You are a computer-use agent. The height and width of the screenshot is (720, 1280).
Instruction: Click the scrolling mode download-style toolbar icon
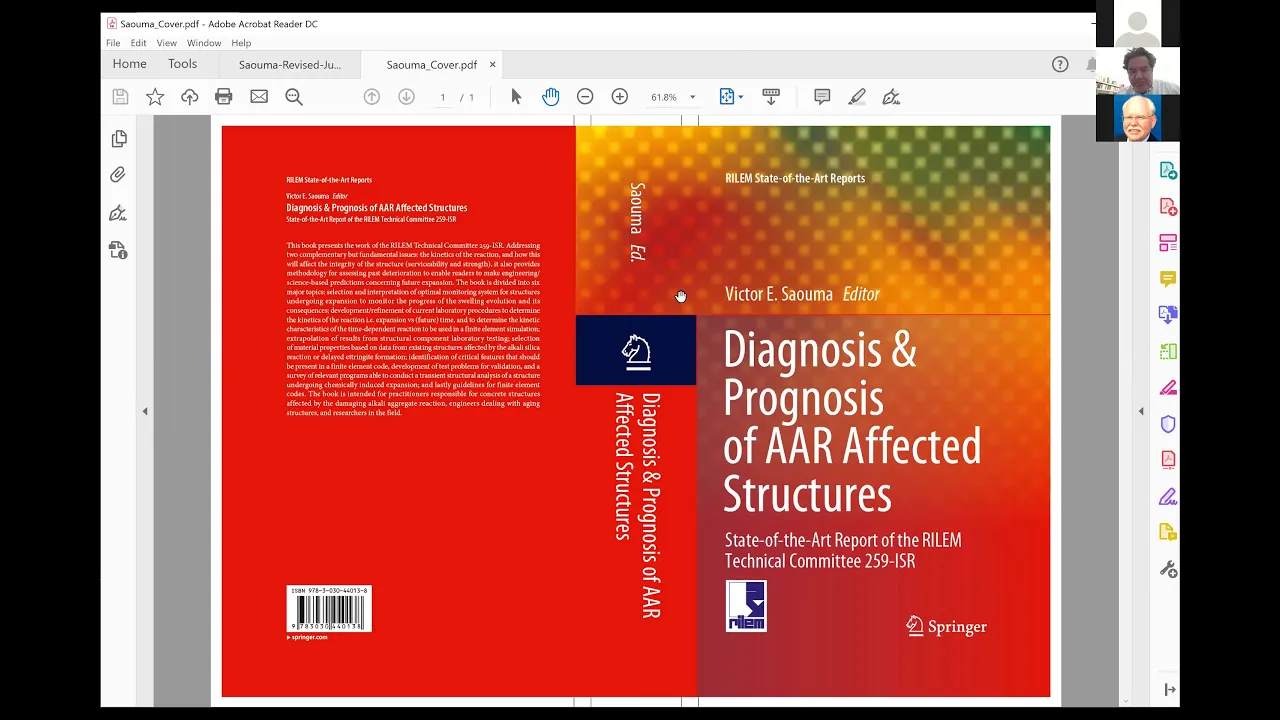coord(771,97)
